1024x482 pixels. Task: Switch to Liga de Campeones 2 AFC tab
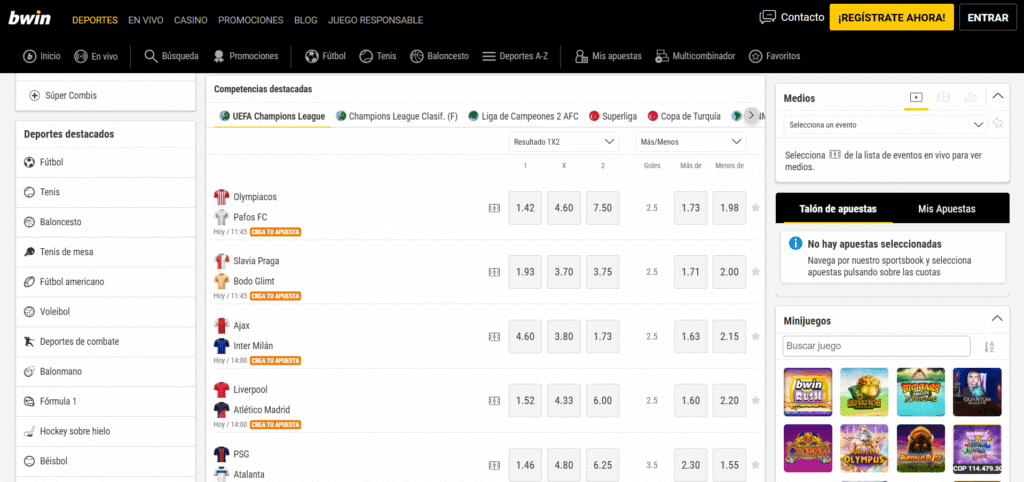(523, 116)
